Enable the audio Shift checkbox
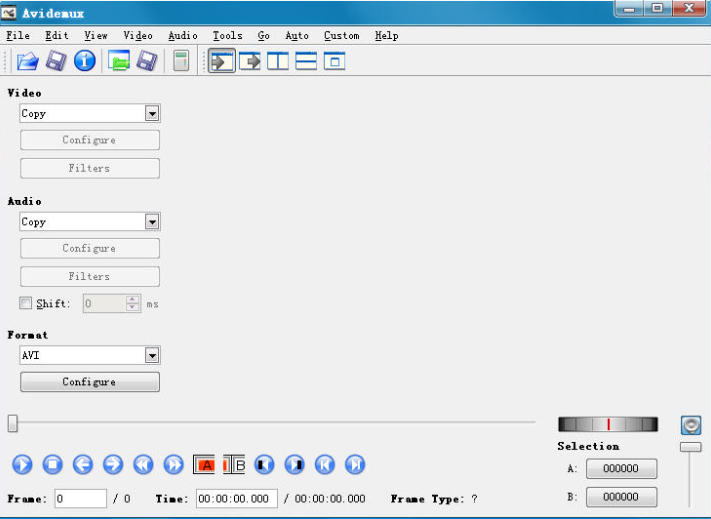Image resolution: width=711 pixels, height=519 pixels. pos(26,303)
